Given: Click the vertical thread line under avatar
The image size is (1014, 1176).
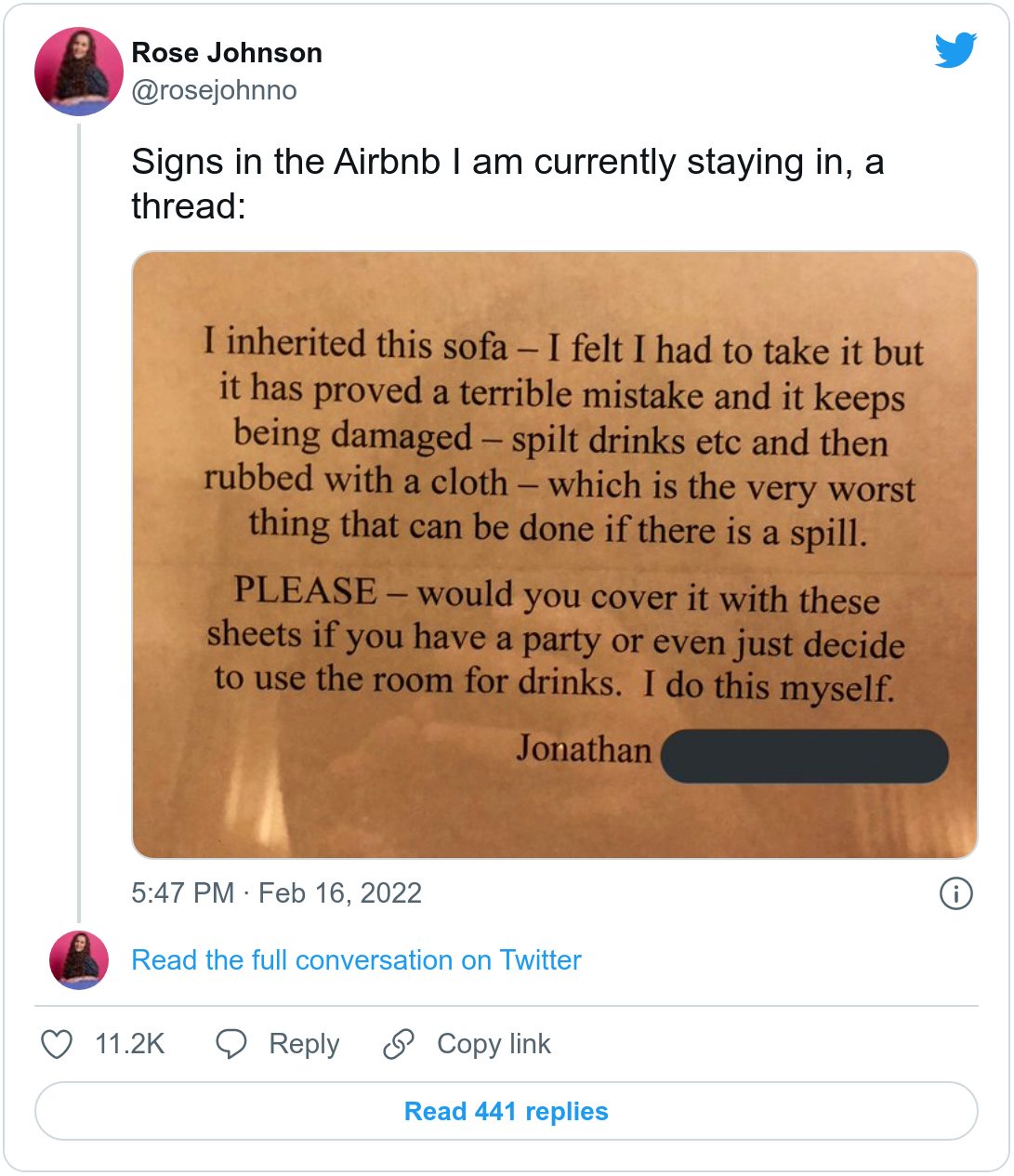Looking at the screenshot, I should [x=79, y=521].
